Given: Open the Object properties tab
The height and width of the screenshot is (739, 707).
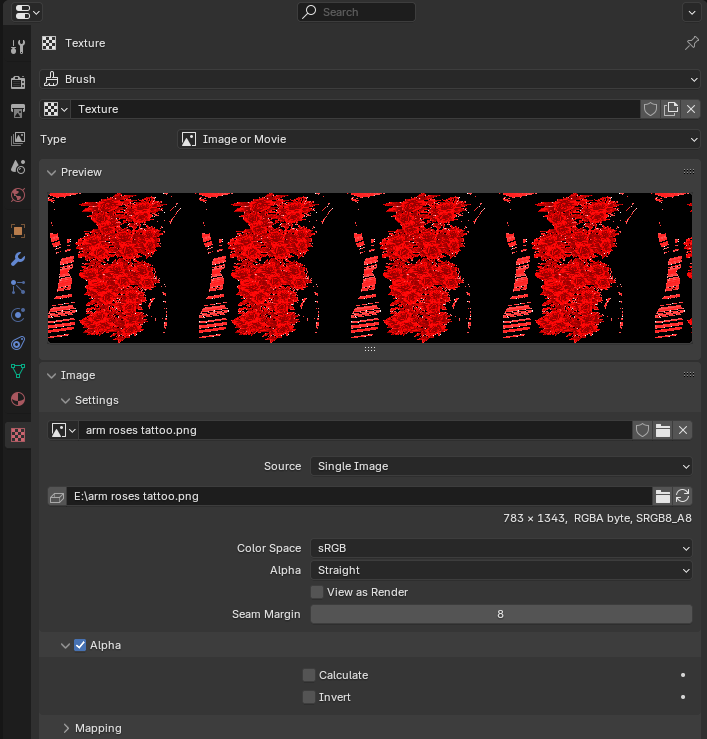Looking at the screenshot, I should click(x=18, y=231).
